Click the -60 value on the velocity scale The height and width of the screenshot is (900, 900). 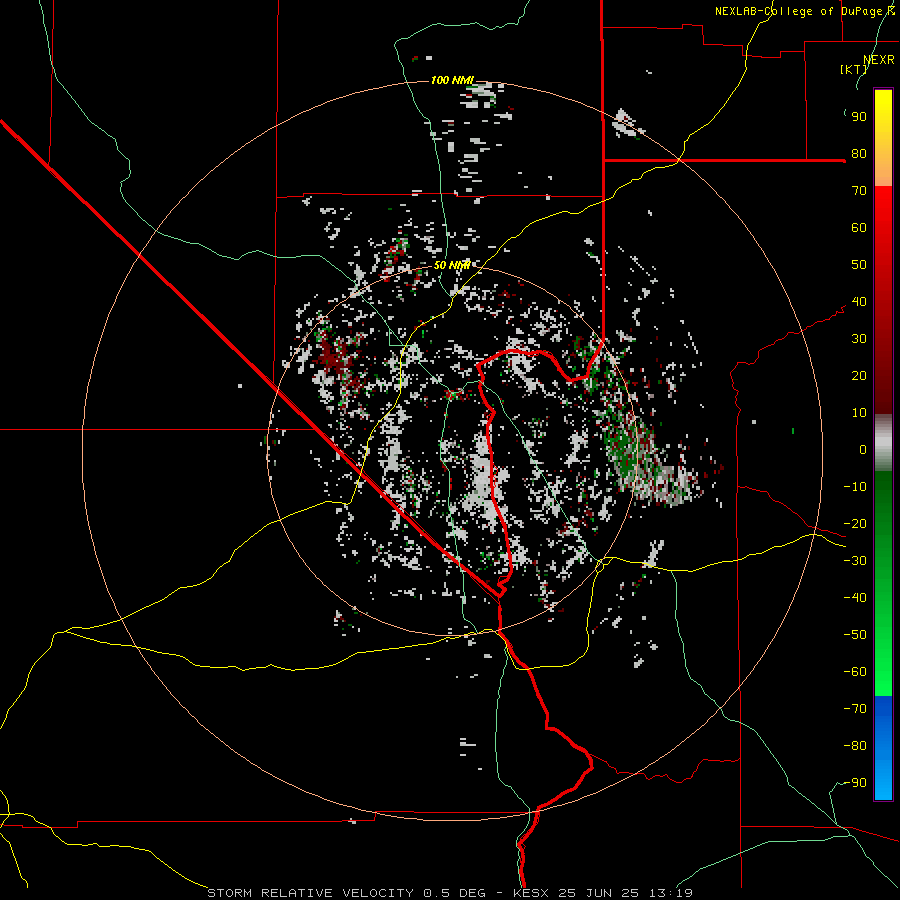[x=855, y=672]
